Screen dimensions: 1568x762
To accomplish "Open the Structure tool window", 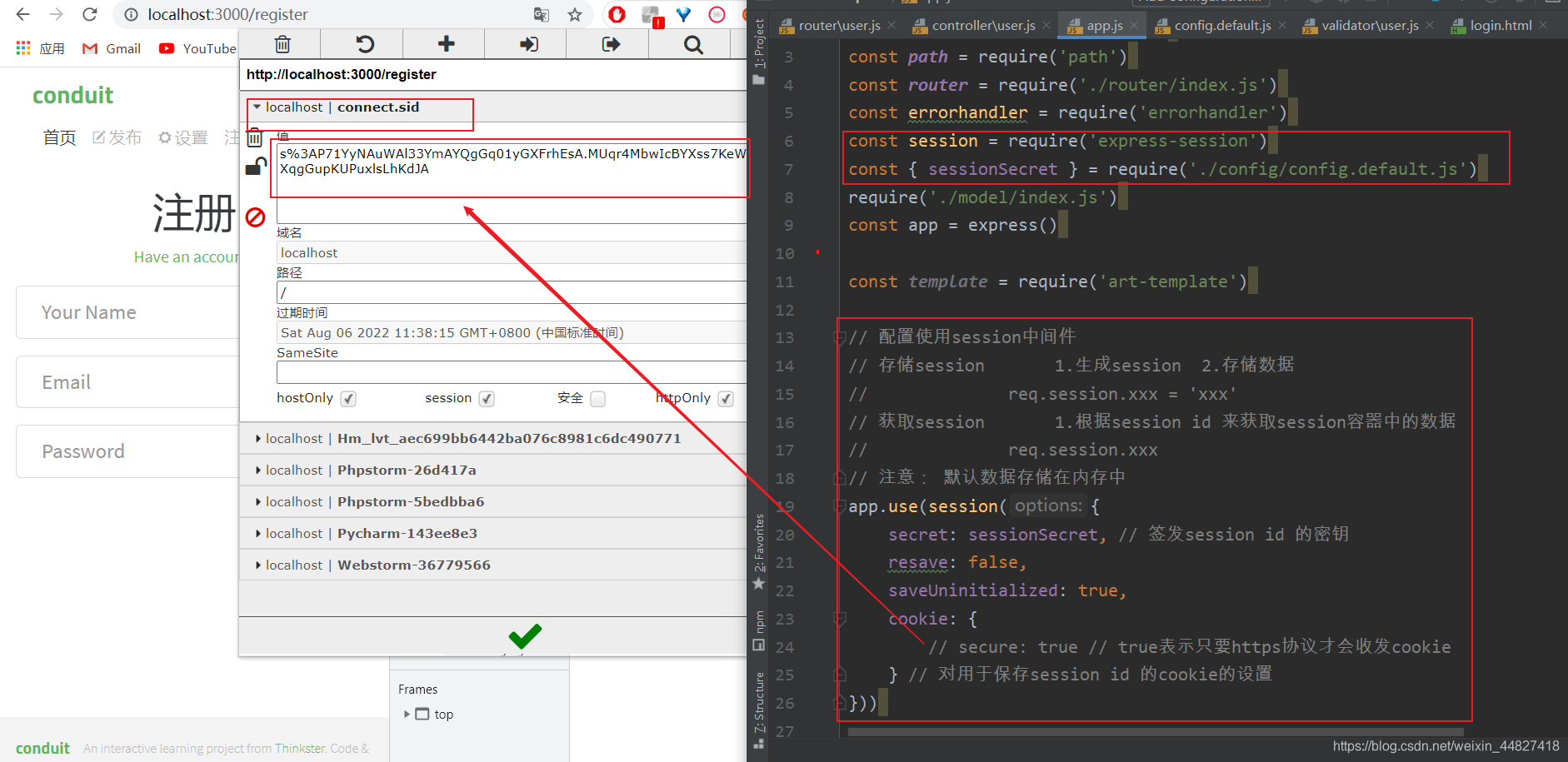I will coord(758,710).
